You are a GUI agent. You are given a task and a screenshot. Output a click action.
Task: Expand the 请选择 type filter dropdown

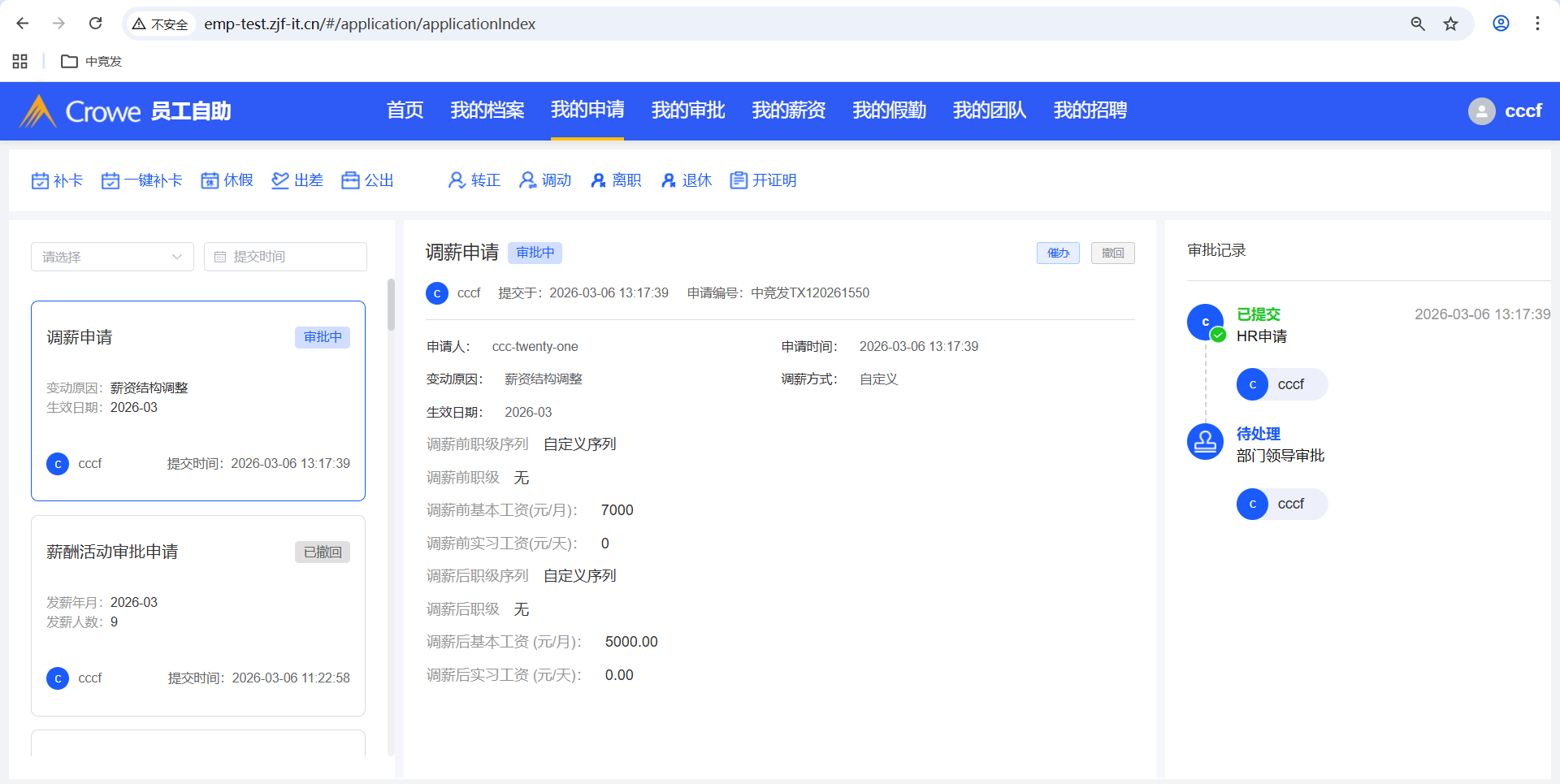click(112, 257)
